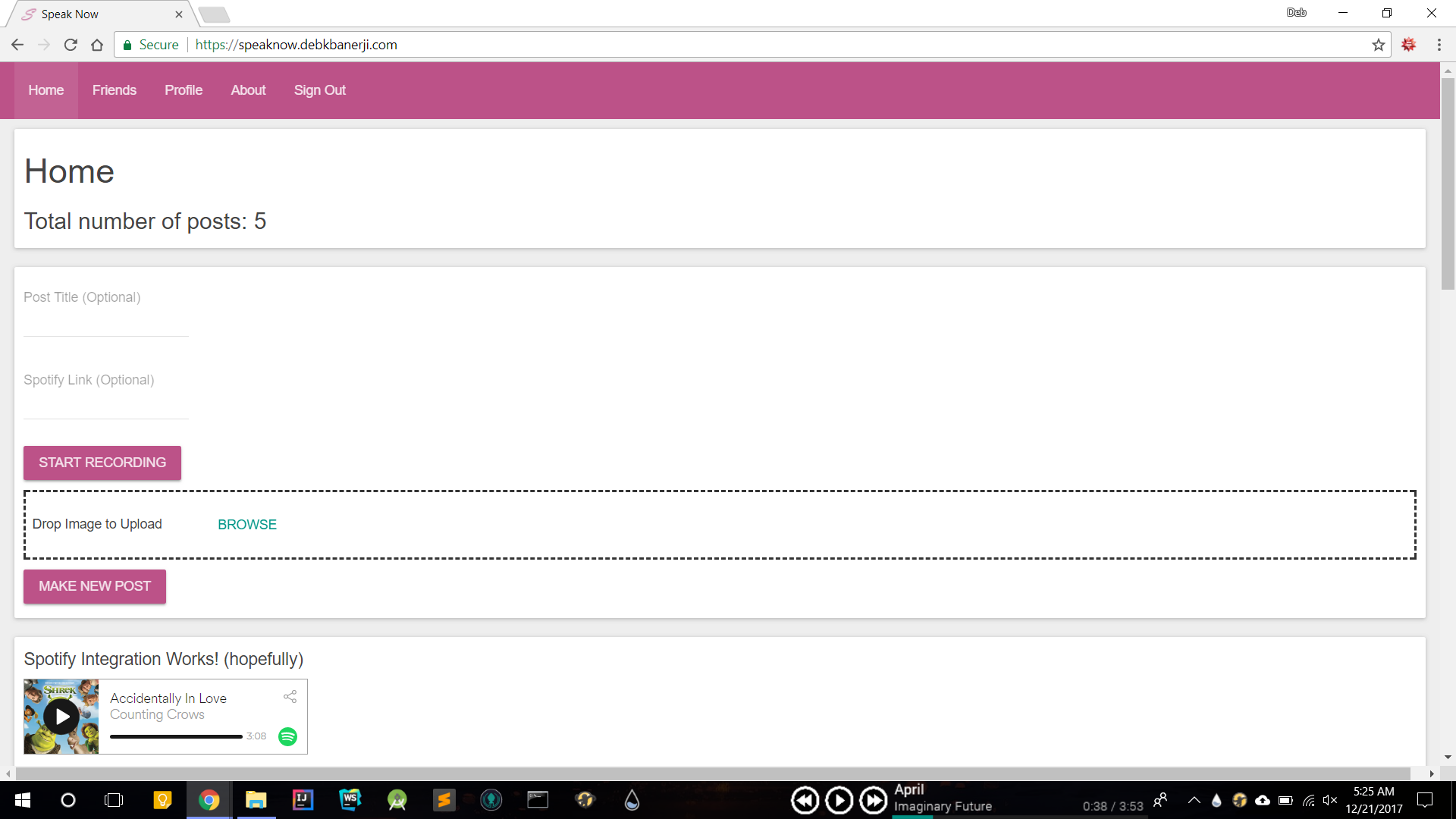The height and width of the screenshot is (819, 1456).
Task: Go to the Profile tab
Action: (184, 90)
